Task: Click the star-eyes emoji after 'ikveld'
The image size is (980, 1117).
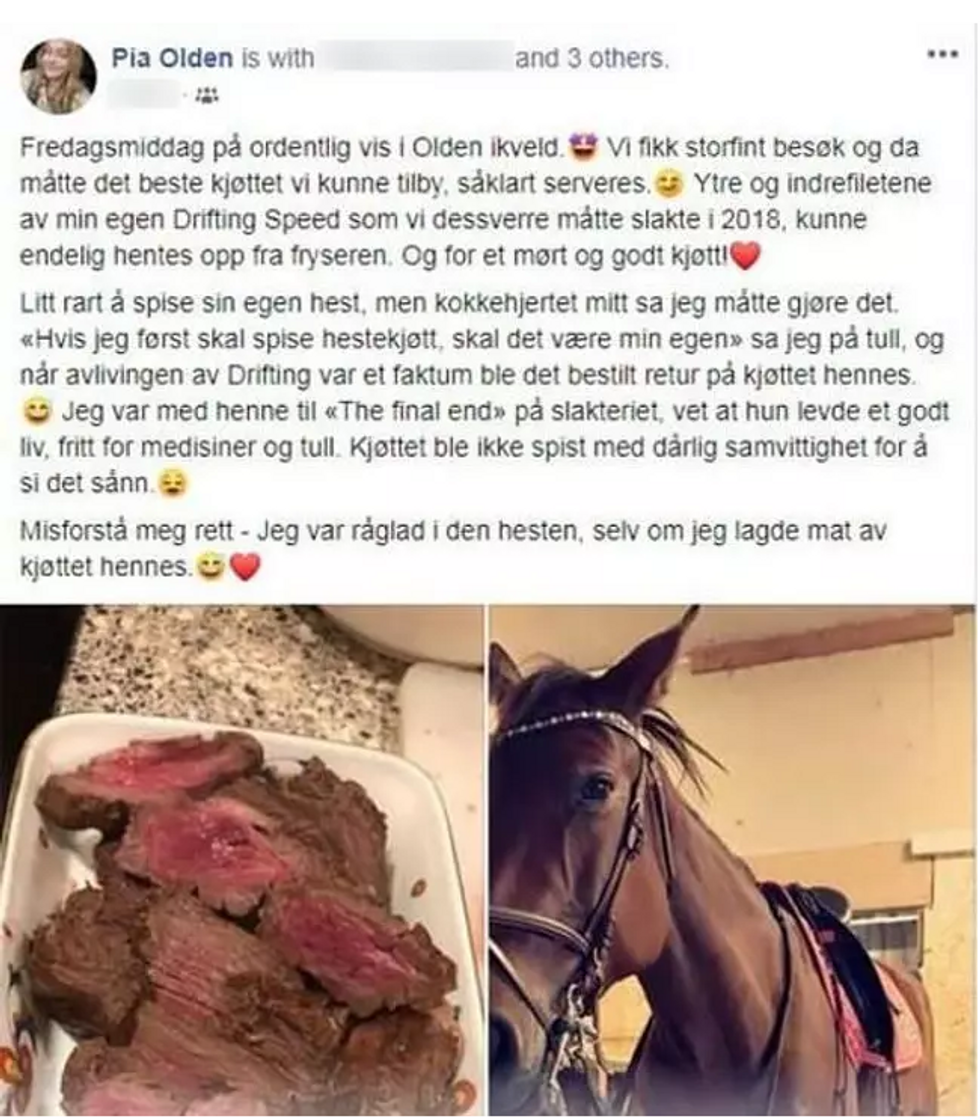Action: [584, 147]
